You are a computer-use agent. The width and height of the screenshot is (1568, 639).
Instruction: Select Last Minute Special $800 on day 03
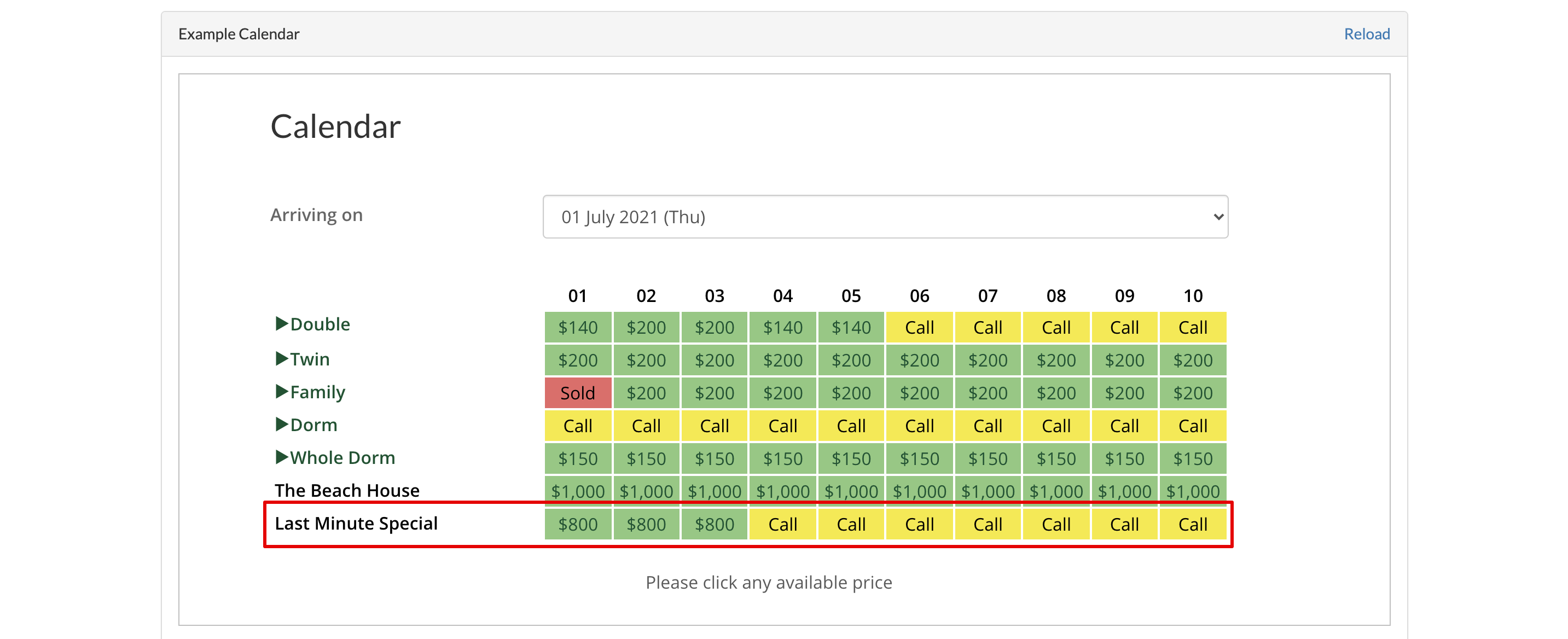714,524
